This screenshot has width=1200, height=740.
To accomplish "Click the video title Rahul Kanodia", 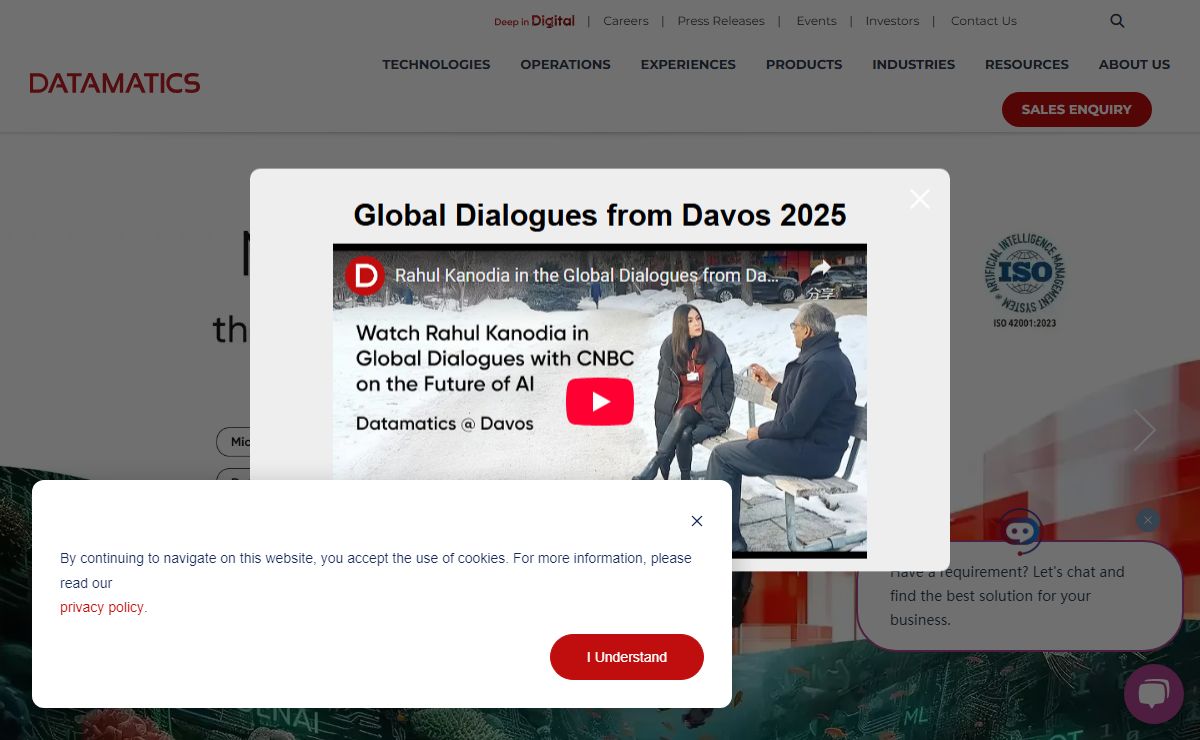I will coord(586,275).
